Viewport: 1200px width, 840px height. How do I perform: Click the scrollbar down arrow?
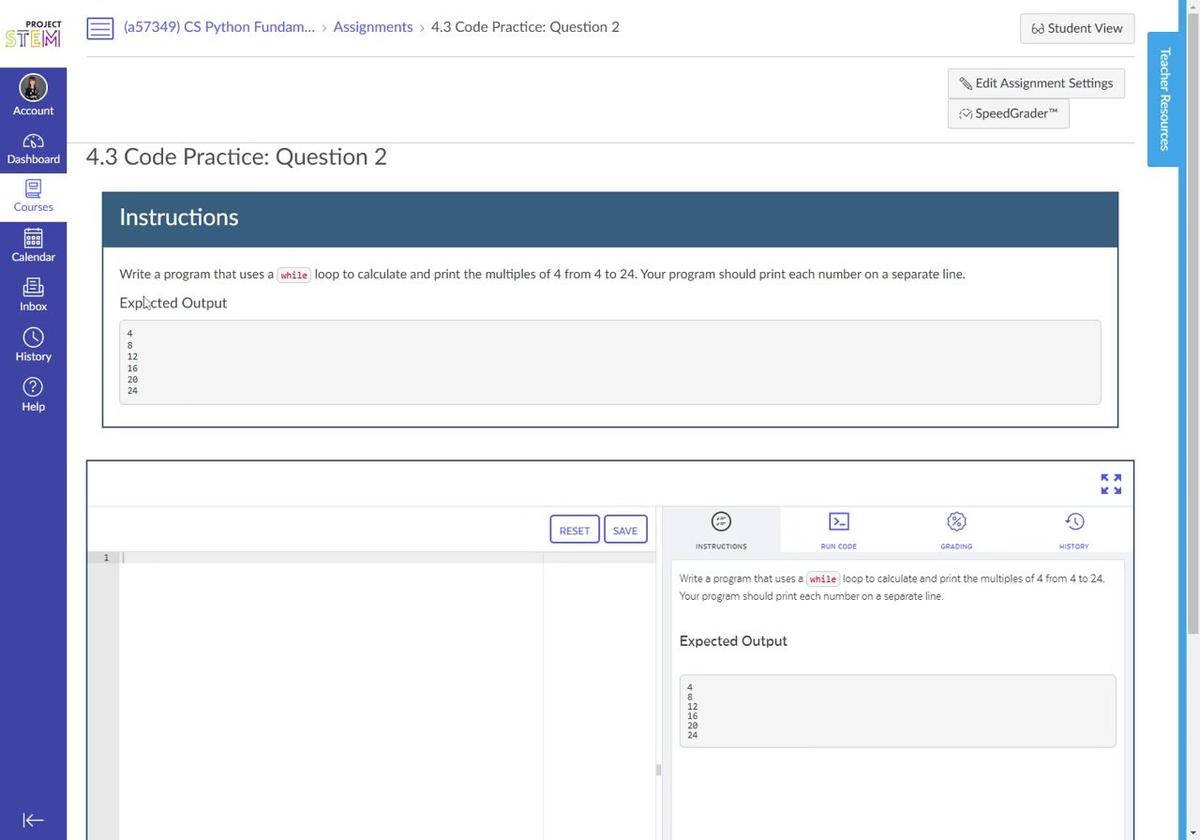click(x=1191, y=833)
